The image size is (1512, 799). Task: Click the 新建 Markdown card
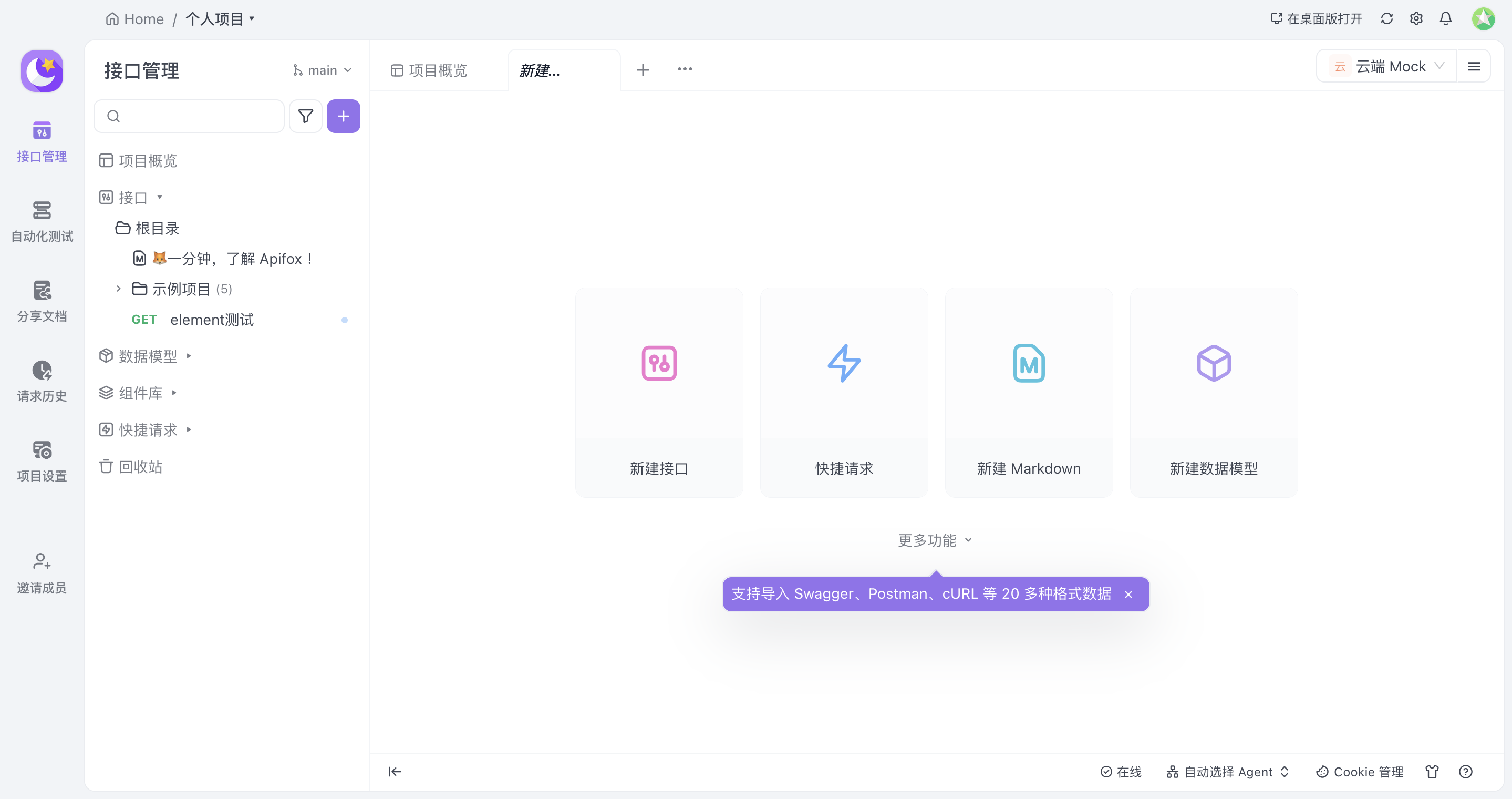(1028, 392)
